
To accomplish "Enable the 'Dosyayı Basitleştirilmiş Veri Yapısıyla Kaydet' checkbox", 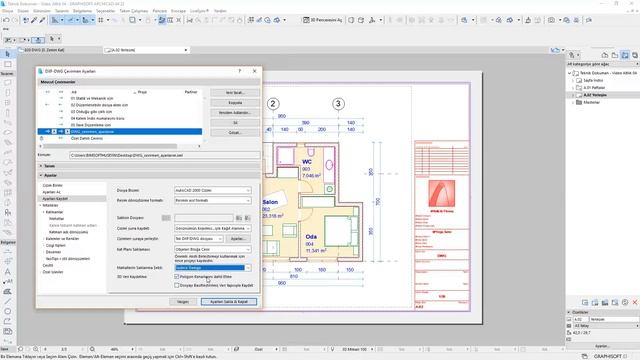I will [177, 285].
